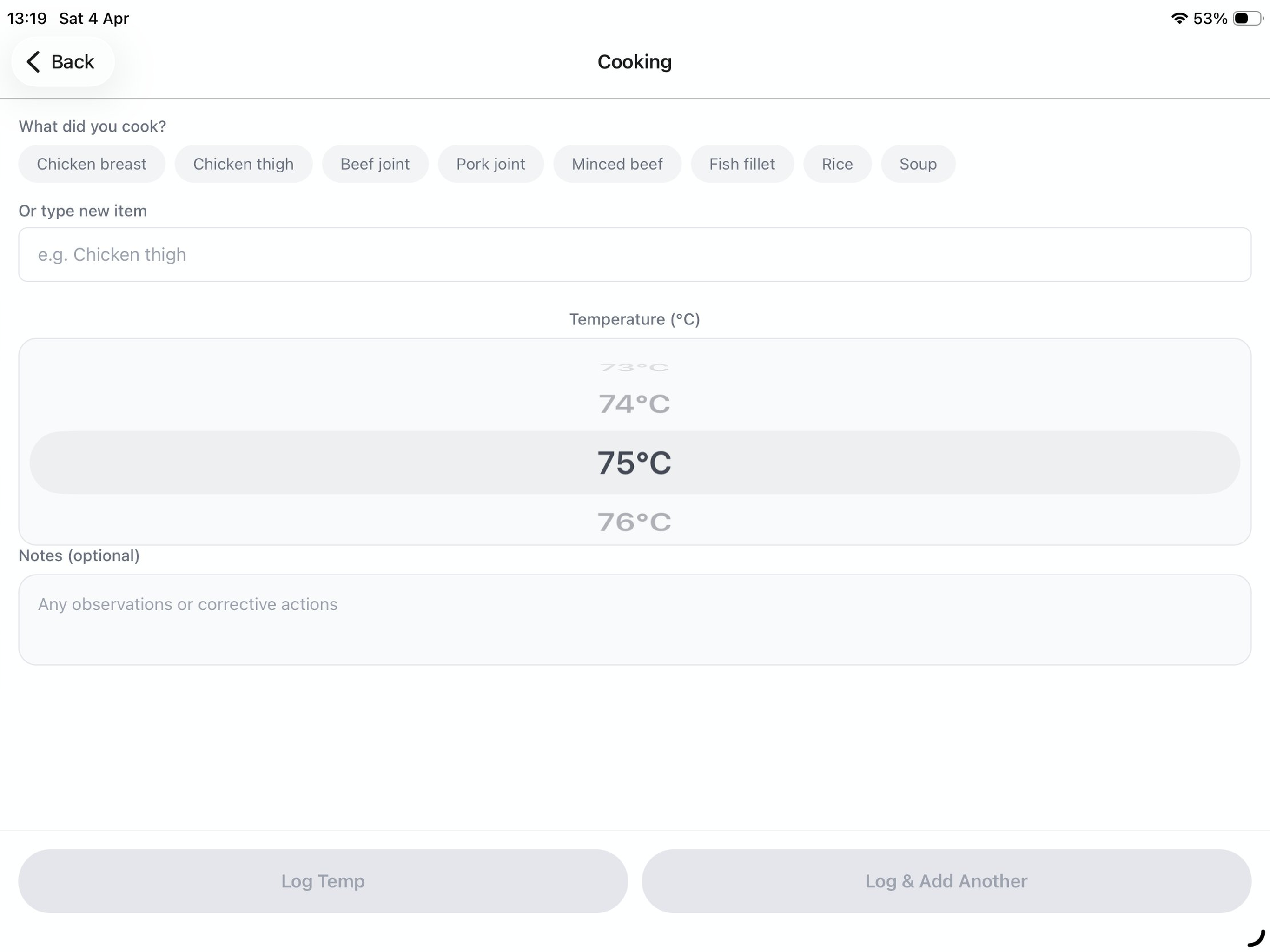Tap the battery status icon

pos(1248,19)
